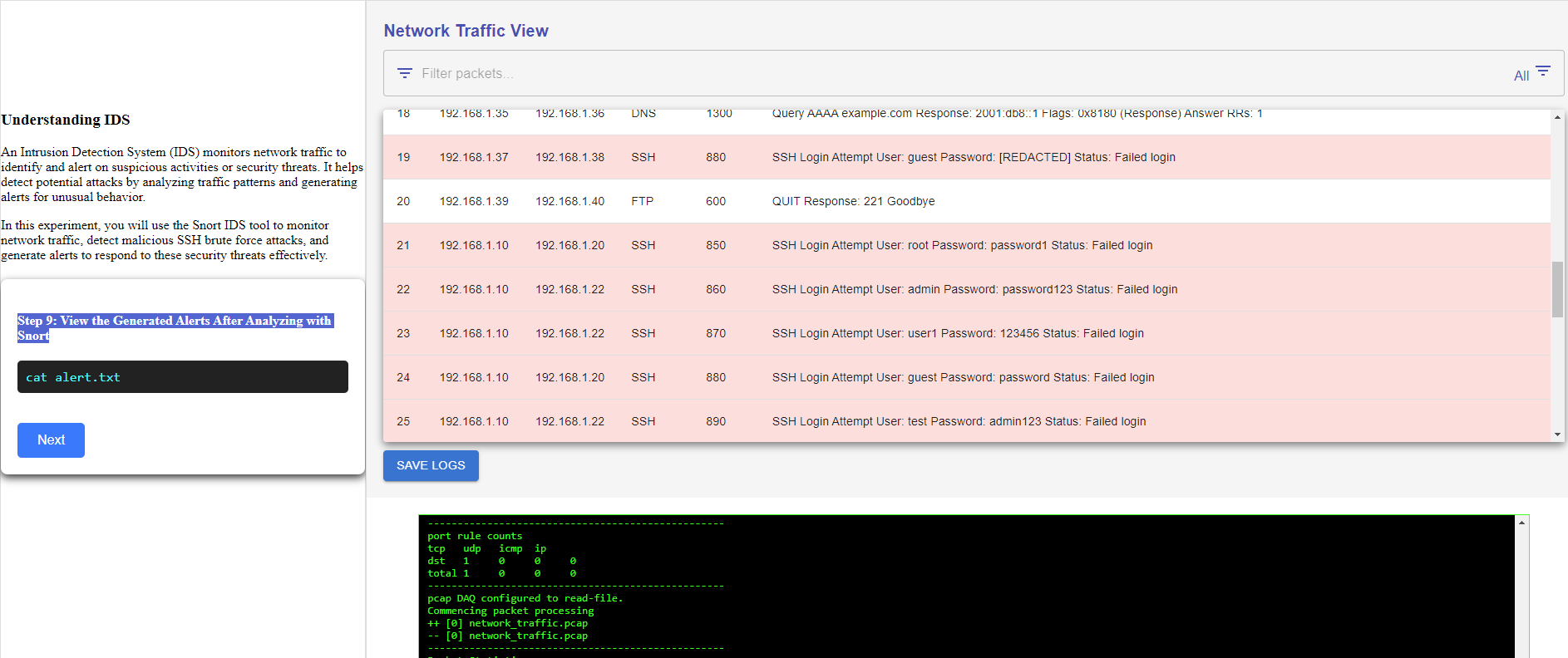
Task: Click the Next button
Action: (51, 440)
